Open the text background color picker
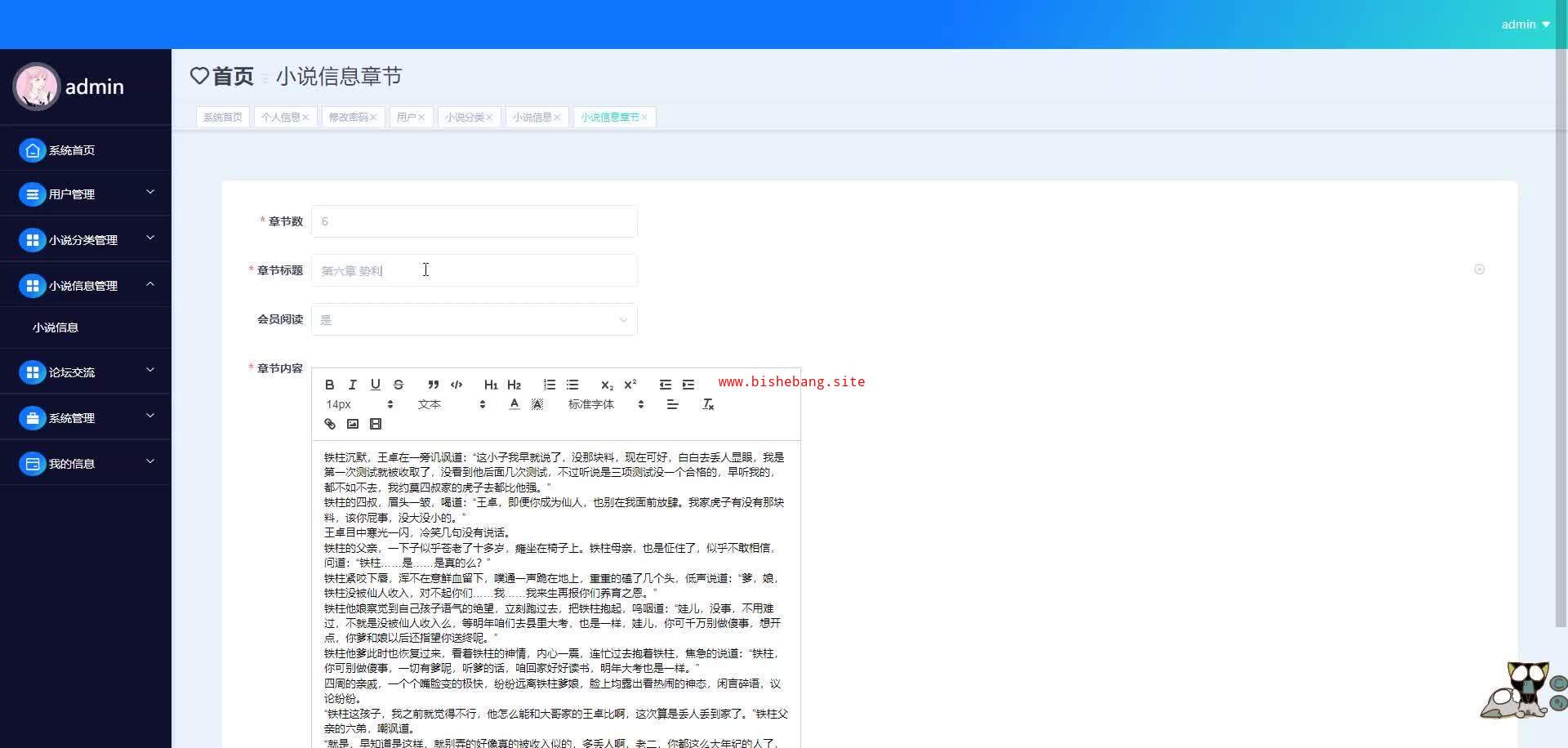 (x=537, y=404)
